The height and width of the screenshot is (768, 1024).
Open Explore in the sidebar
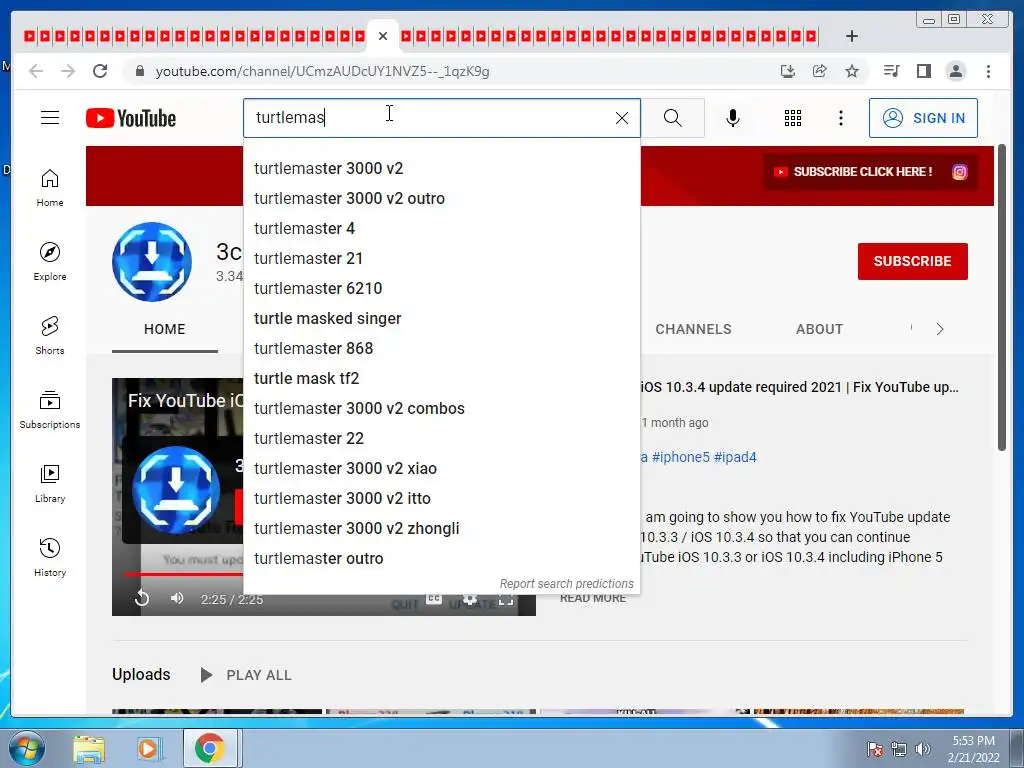[x=50, y=261]
